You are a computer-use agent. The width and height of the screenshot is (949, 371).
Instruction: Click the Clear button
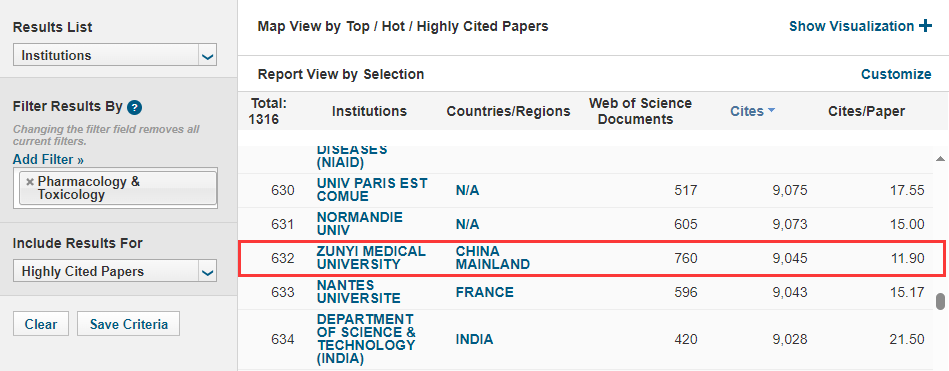click(x=41, y=324)
